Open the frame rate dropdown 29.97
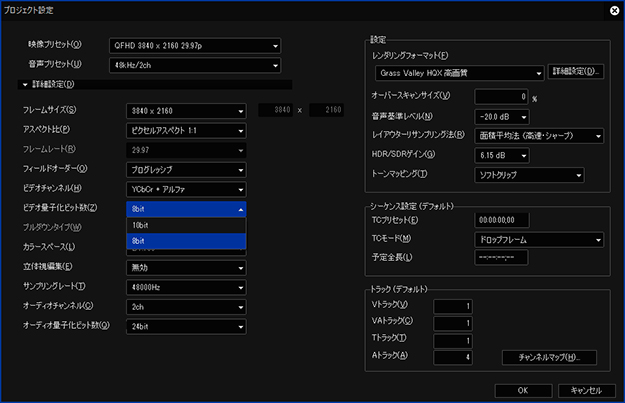Viewport: 625px width, 403px height. [186, 150]
